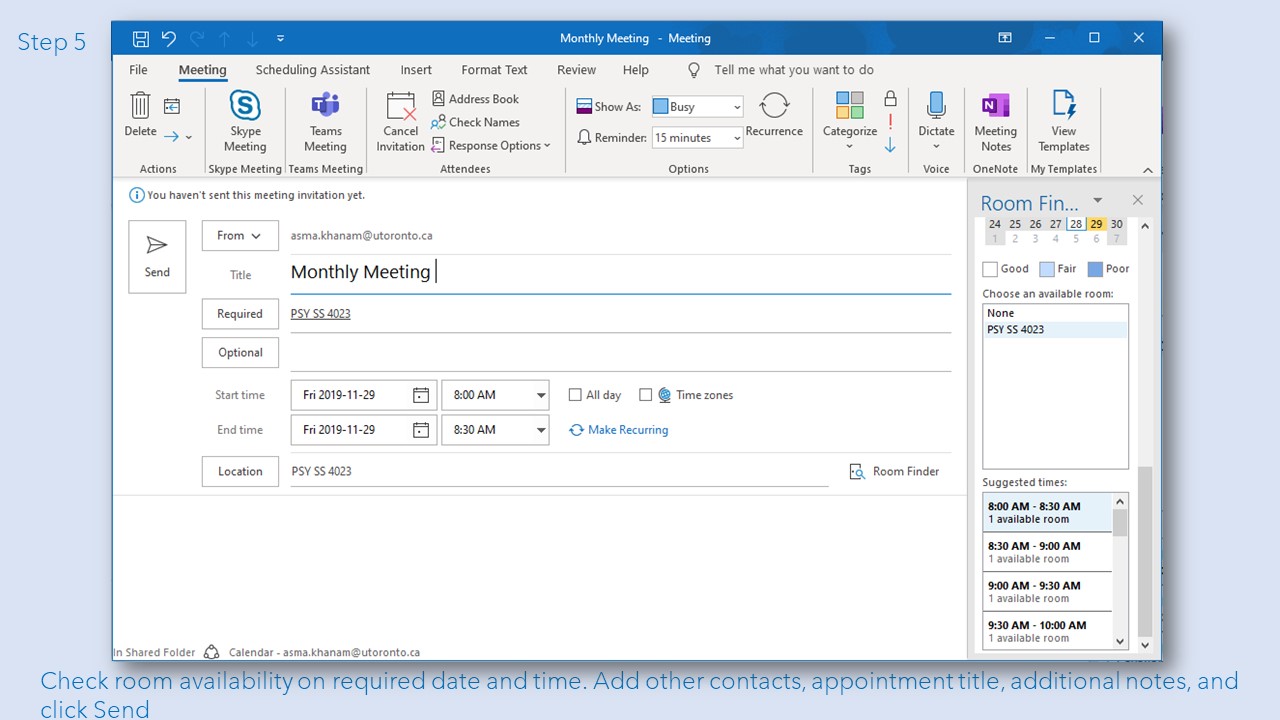Viewport: 1280px width, 720px height.
Task: Open the Help tab
Action: pos(635,70)
